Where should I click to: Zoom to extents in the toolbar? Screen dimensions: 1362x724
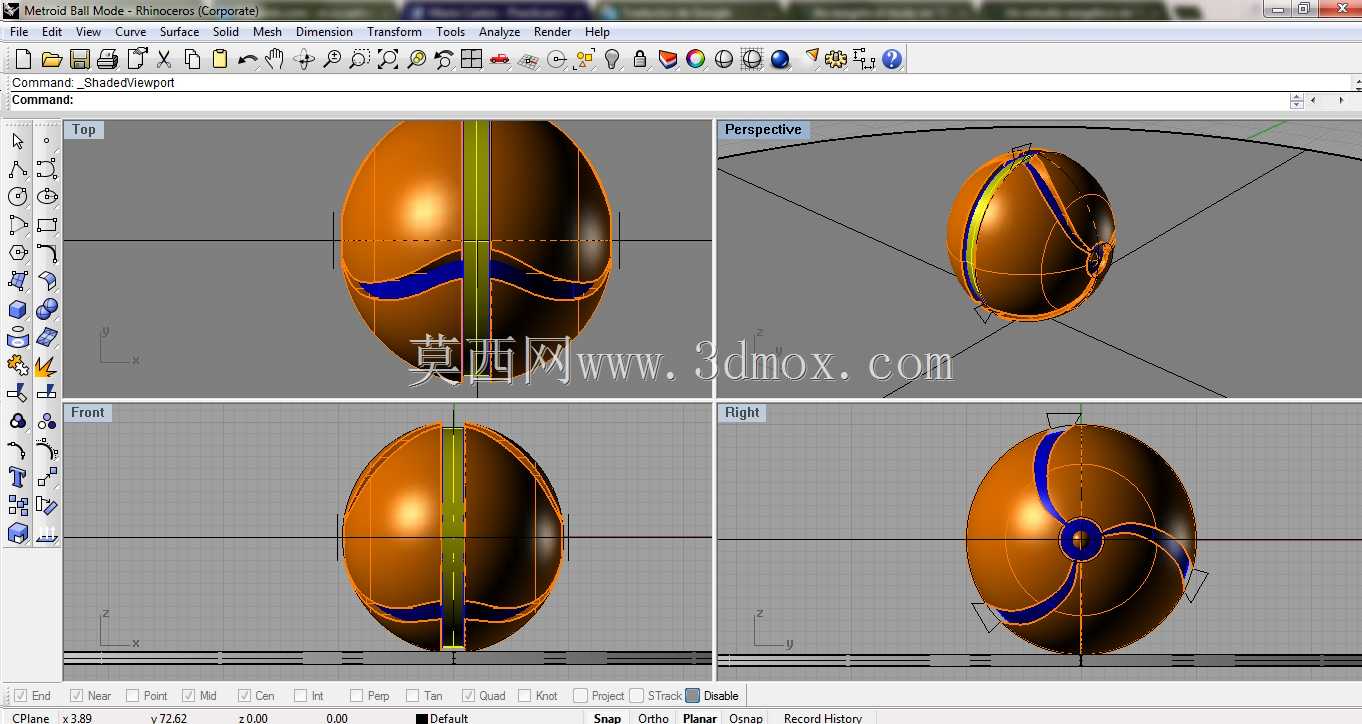click(x=388, y=59)
